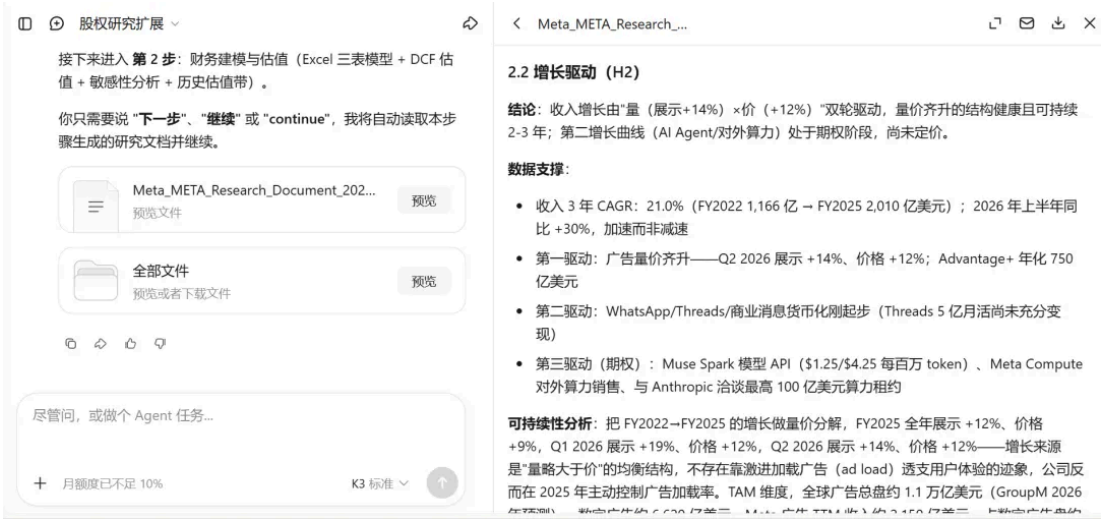1102x521 pixels.
Task: Click the send arrow button
Action: click(442, 483)
